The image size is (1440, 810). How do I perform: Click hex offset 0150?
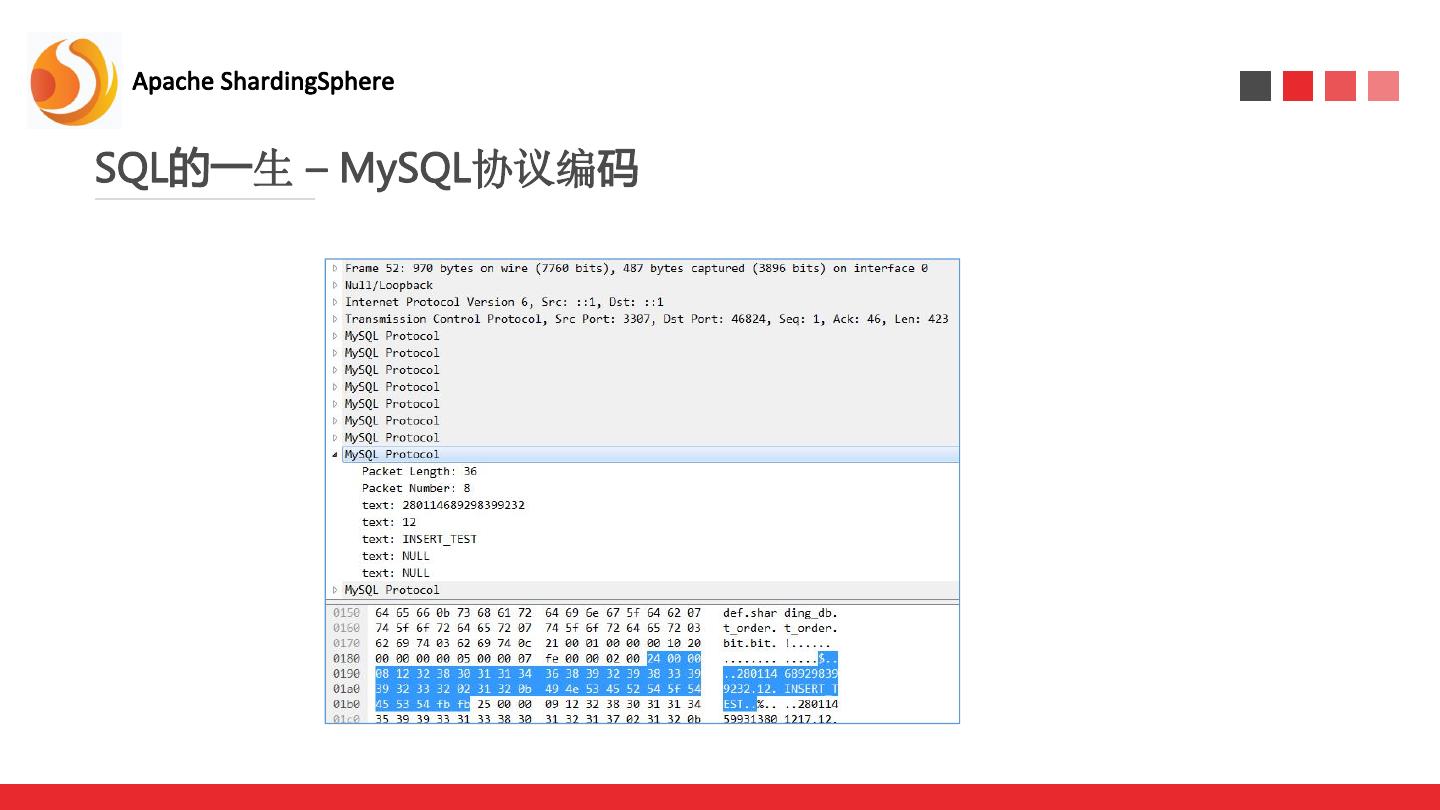point(346,613)
